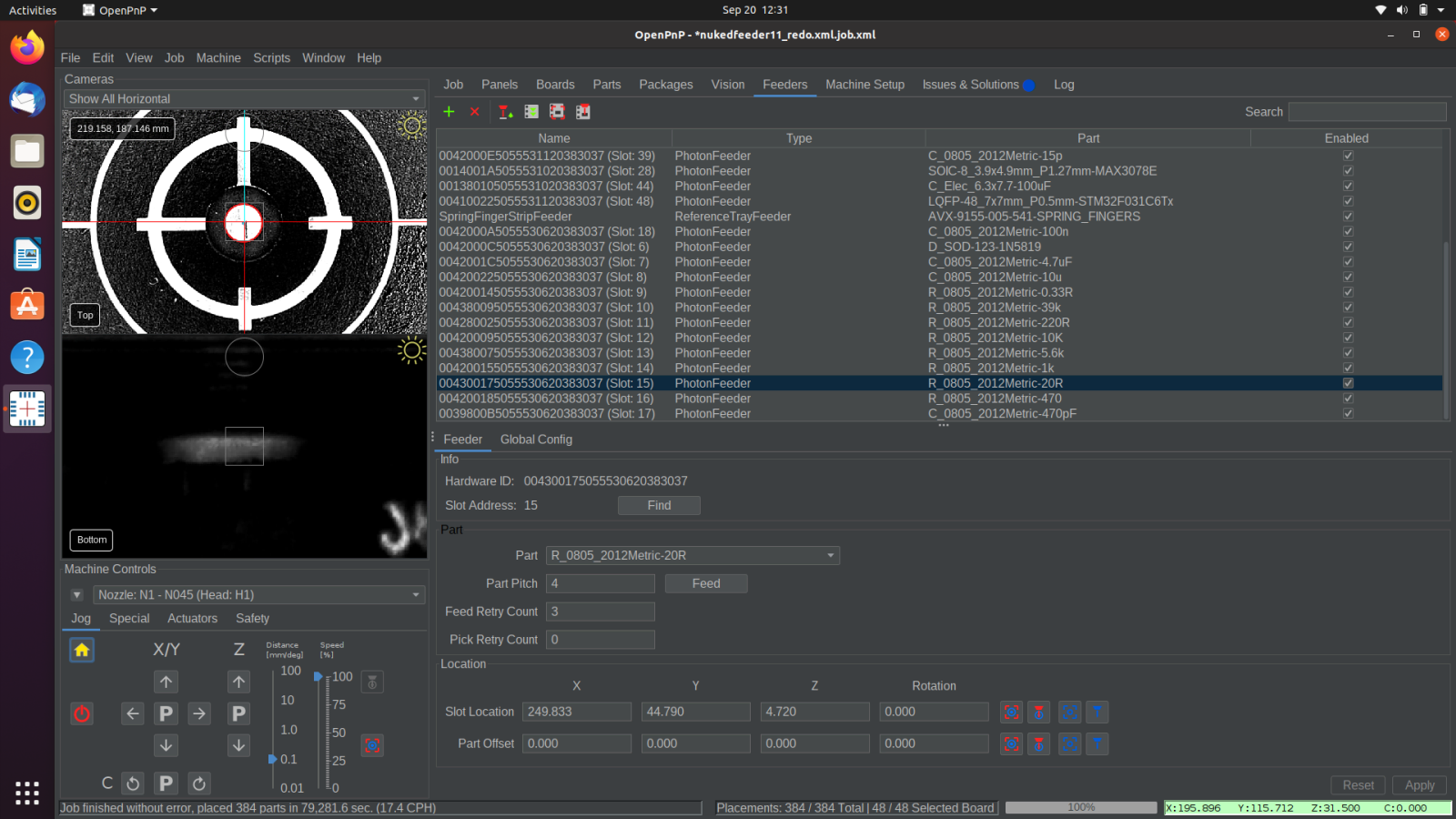Click Activities in the top bar

(33, 10)
